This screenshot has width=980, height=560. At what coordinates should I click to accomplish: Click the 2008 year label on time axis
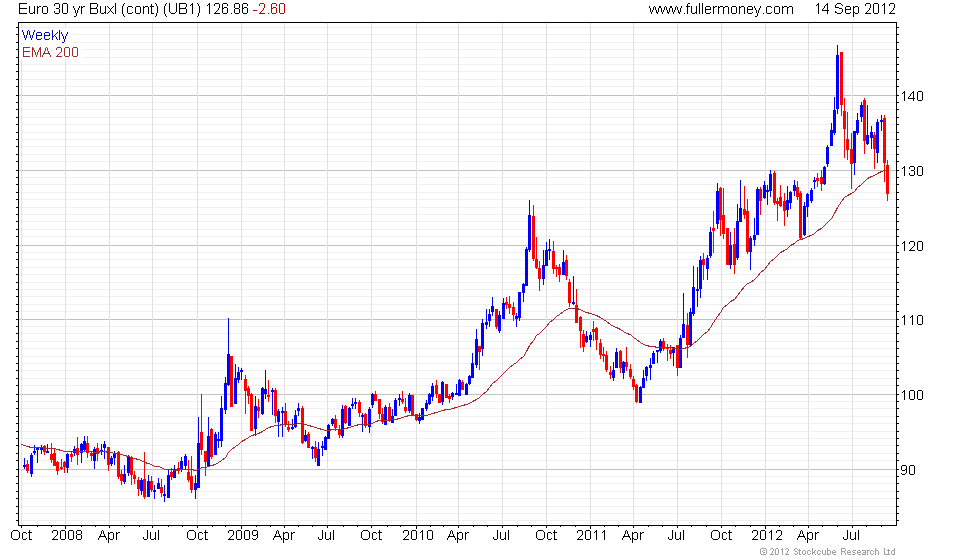click(x=67, y=536)
